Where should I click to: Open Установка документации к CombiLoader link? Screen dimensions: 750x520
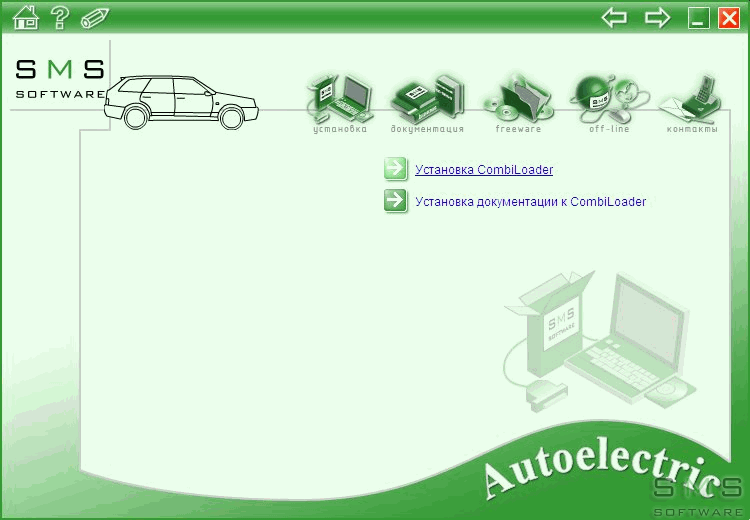(530, 202)
